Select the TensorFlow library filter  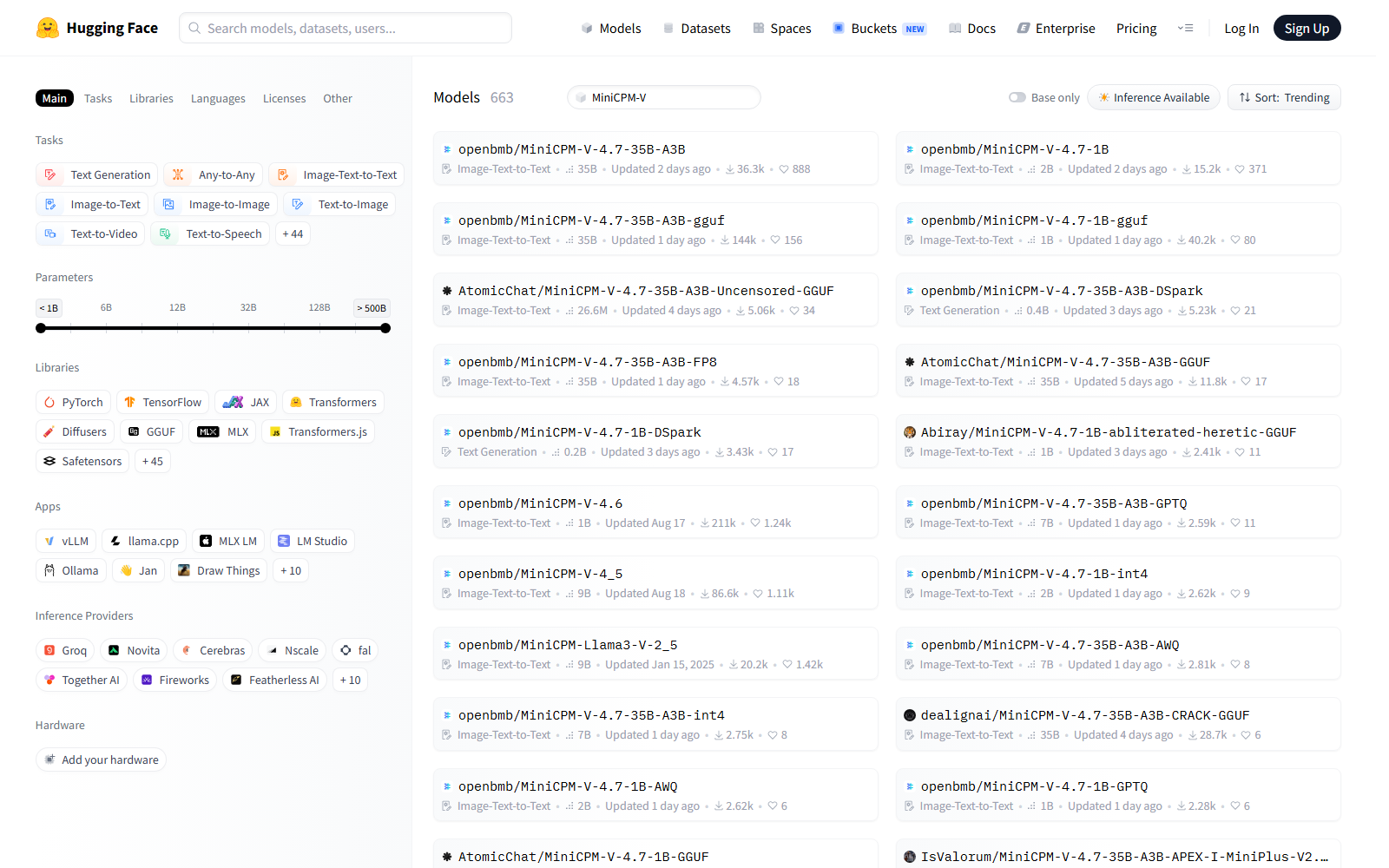point(162,402)
